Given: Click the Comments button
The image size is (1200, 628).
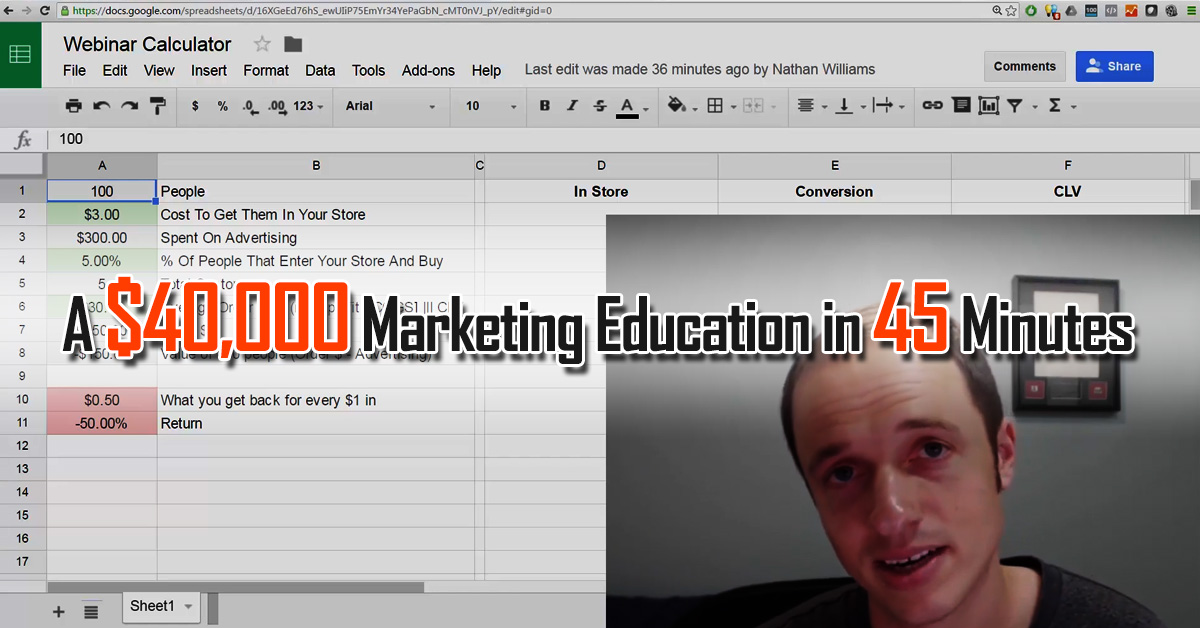Looking at the screenshot, I should [x=1024, y=67].
